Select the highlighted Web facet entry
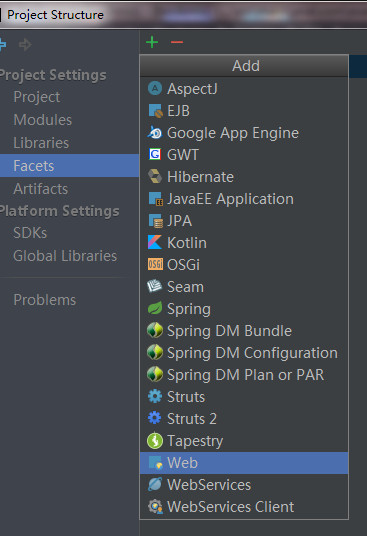Image resolution: width=367 pixels, height=536 pixels. tap(244, 463)
